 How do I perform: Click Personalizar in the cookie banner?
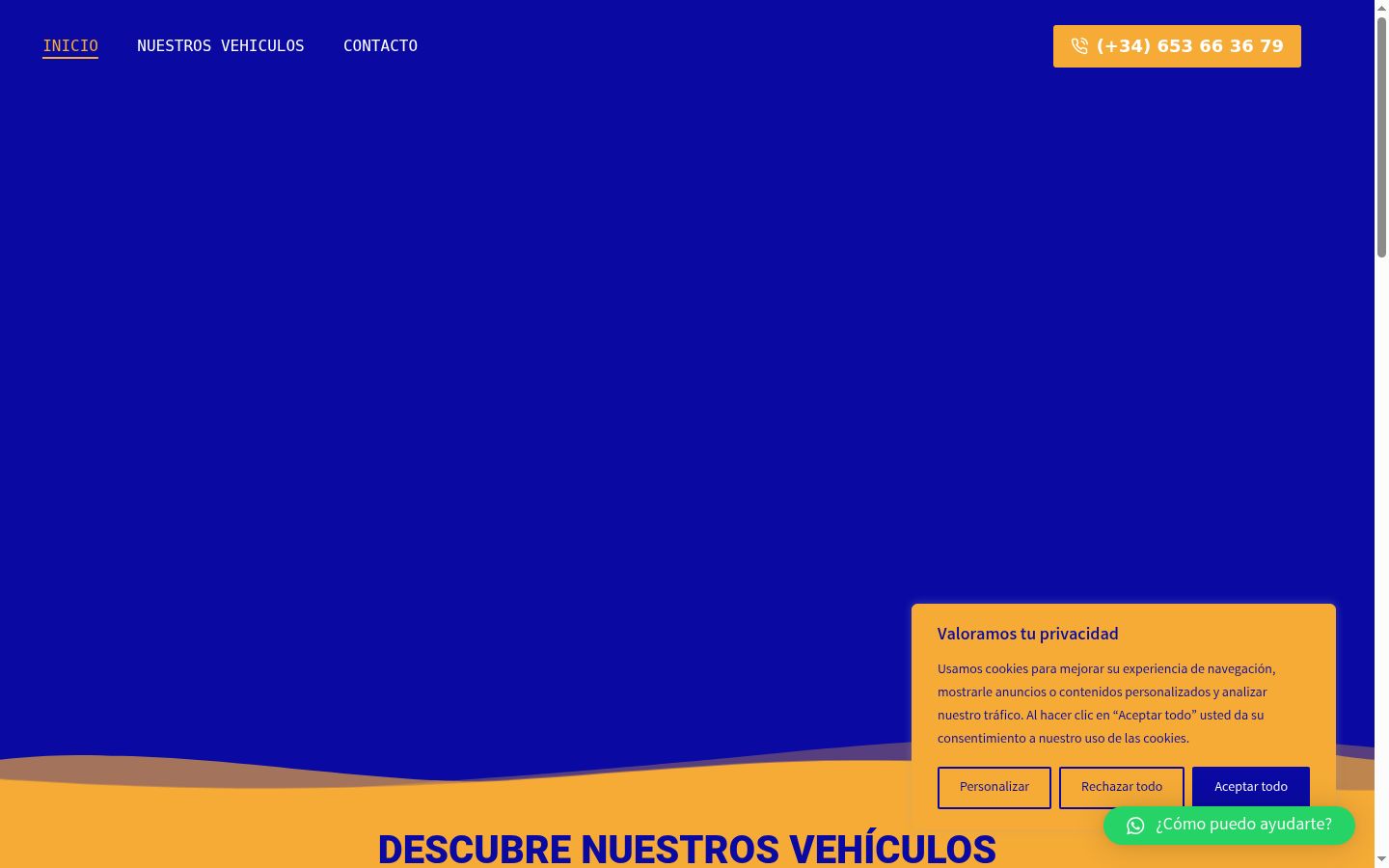[994, 787]
